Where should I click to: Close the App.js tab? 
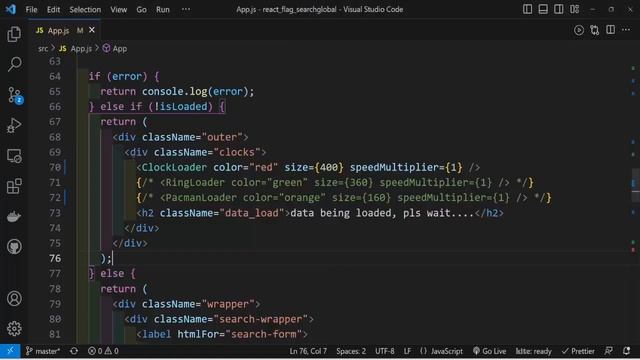92,30
